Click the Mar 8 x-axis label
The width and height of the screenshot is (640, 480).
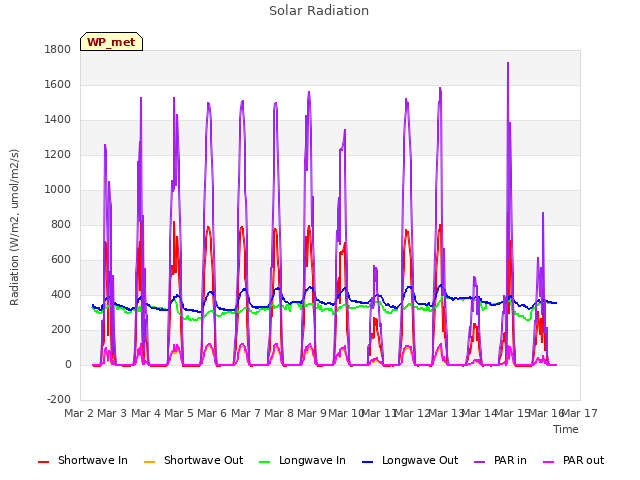(x=279, y=413)
